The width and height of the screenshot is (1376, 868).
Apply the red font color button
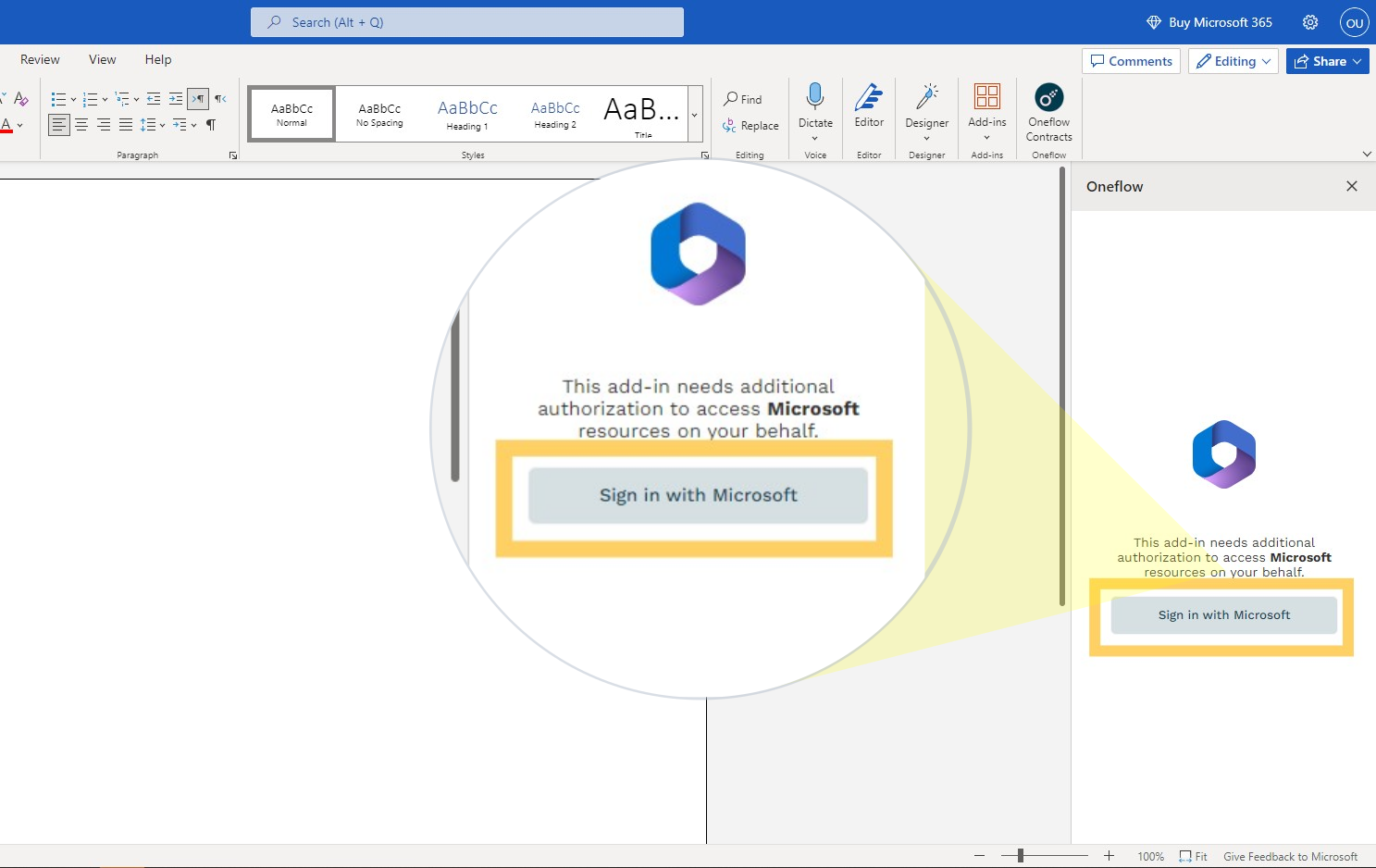coord(6,125)
